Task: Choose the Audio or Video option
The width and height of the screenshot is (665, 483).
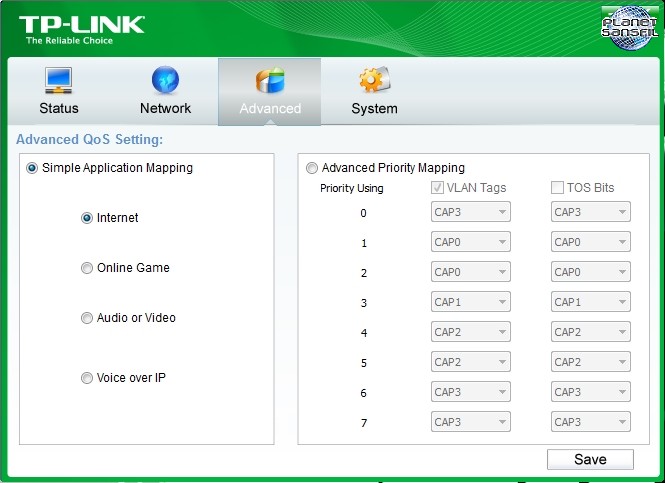Action: 87,318
